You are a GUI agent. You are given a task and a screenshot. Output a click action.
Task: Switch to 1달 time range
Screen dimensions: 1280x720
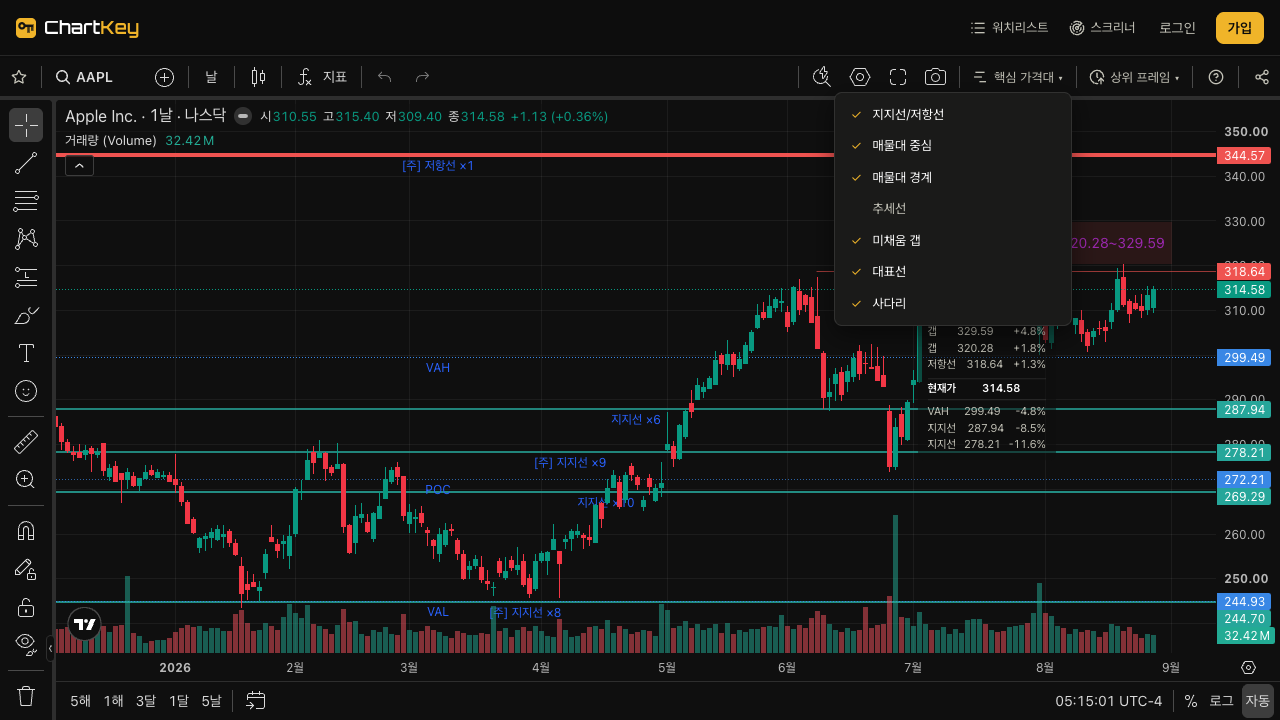(x=179, y=701)
